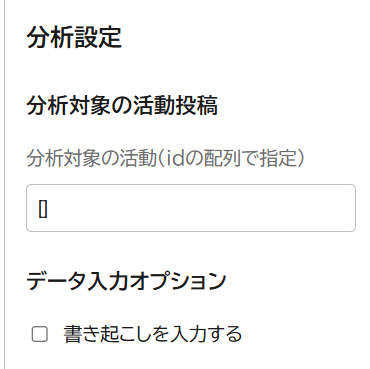The height and width of the screenshot is (369, 370).
Task: Select the 分析対象の活動投稿 section heading
Action: (x=122, y=106)
